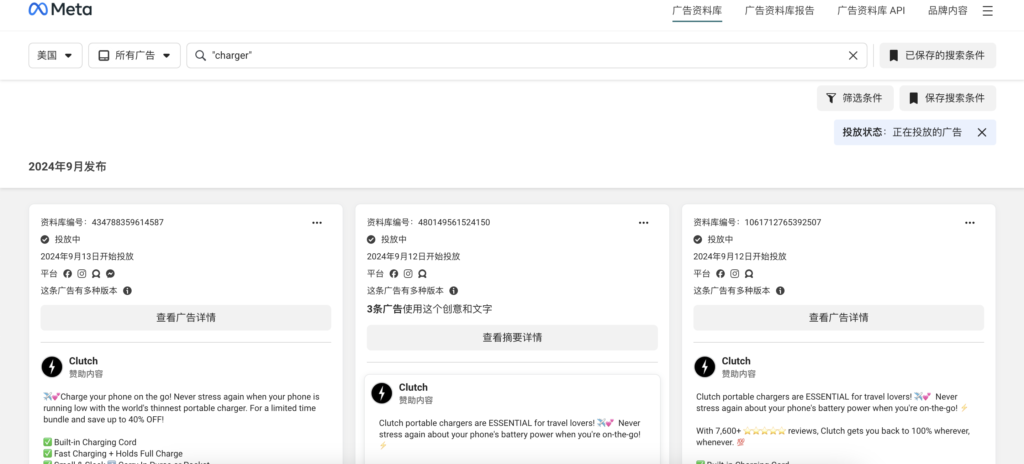Image resolution: width=1024 pixels, height=464 pixels.
Task: Click Audience Network icon in ad 434788359614587
Action: coord(96,274)
